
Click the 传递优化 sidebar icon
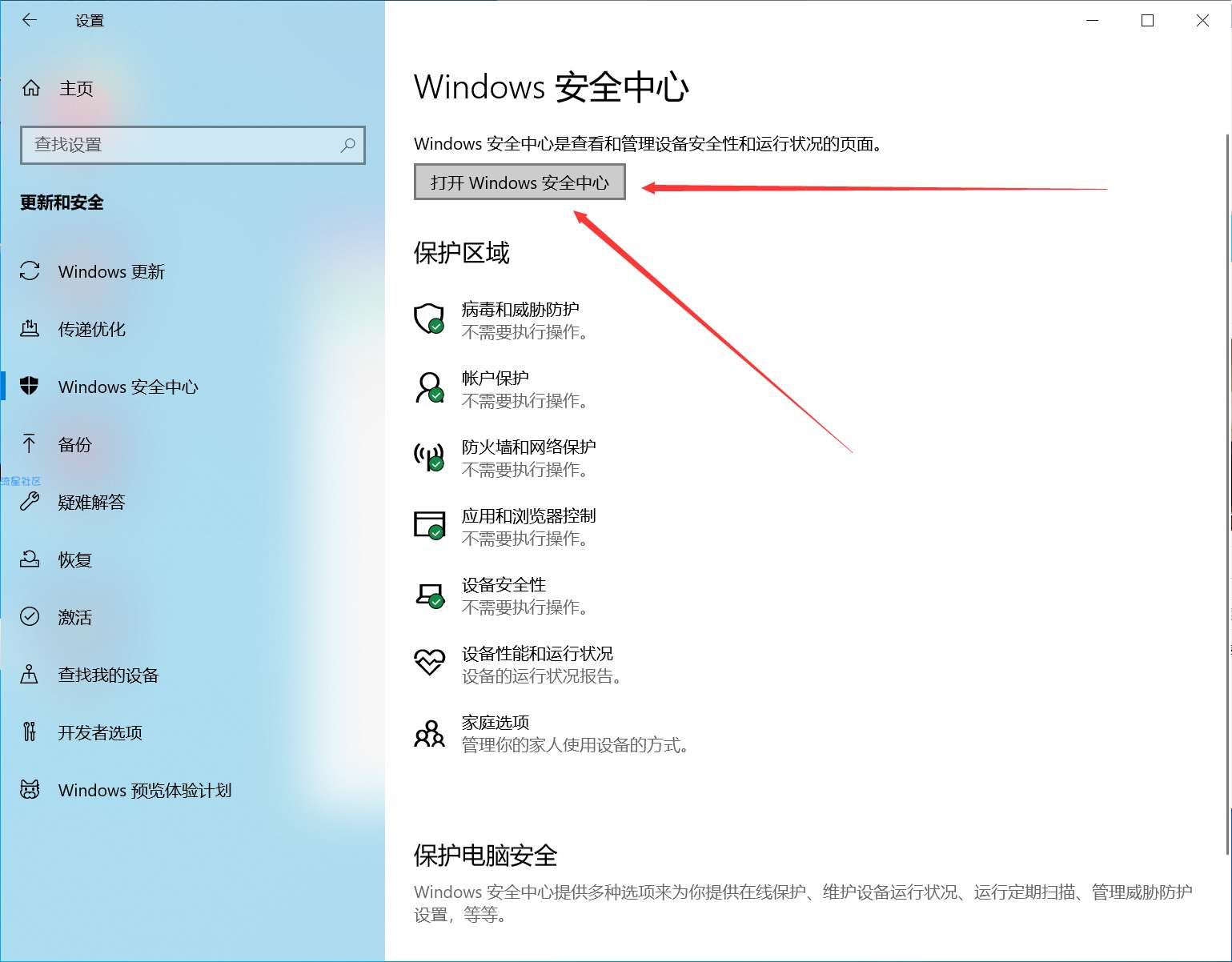[30, 329]
